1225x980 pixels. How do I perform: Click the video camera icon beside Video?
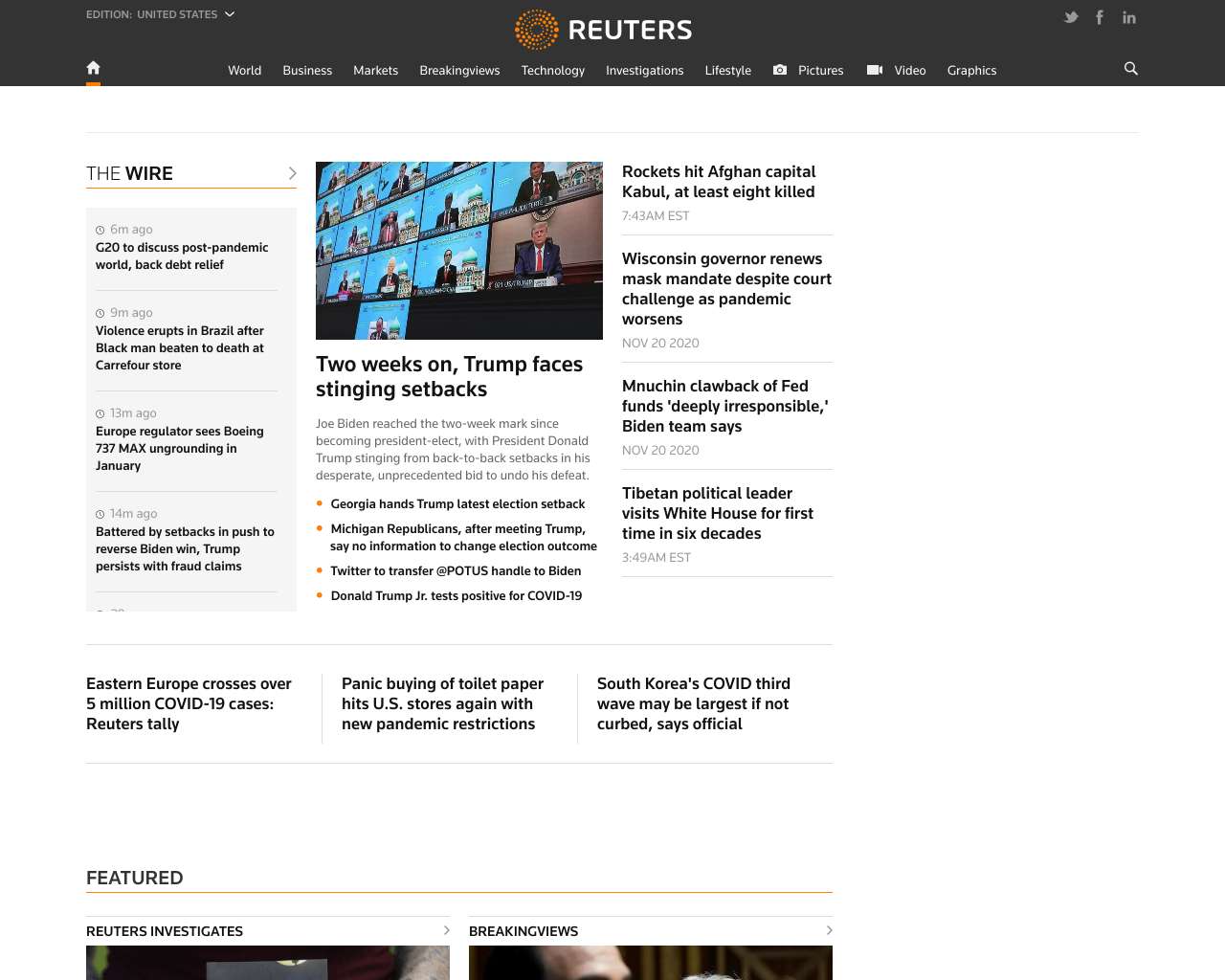pos(875,70)
